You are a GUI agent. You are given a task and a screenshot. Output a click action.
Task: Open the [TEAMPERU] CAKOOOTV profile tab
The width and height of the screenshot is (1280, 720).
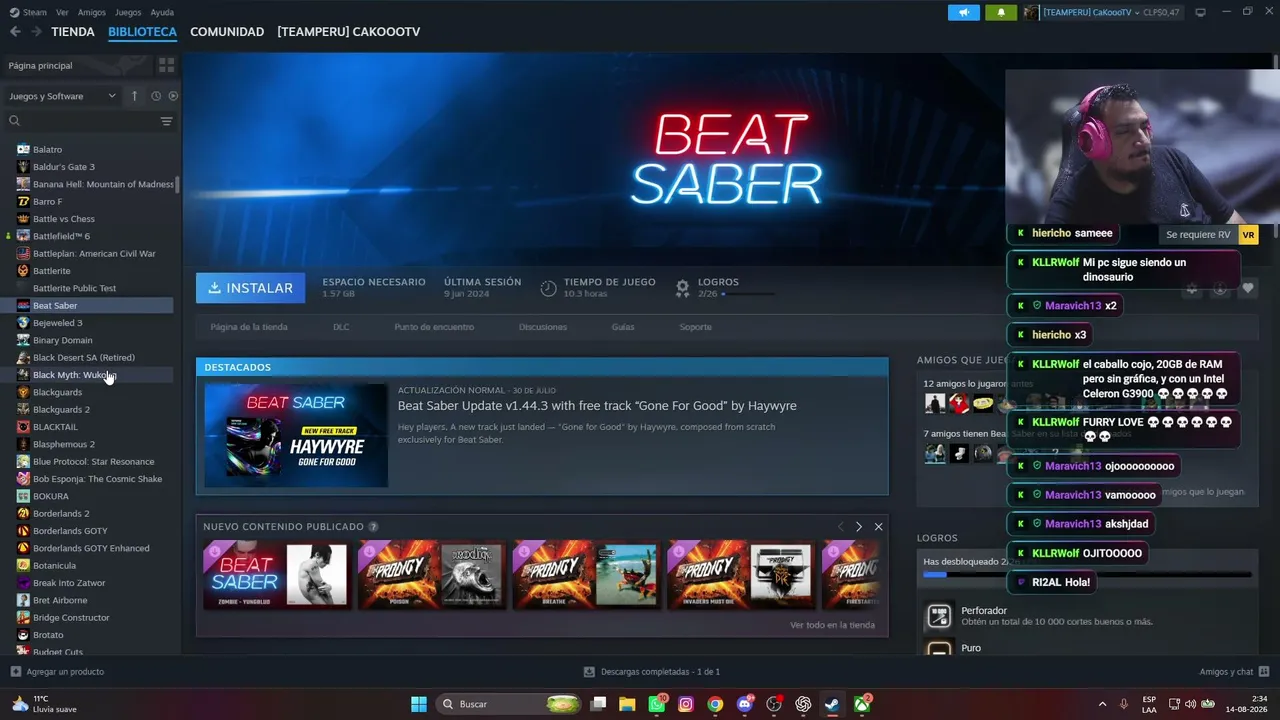[x=348, y=32]
